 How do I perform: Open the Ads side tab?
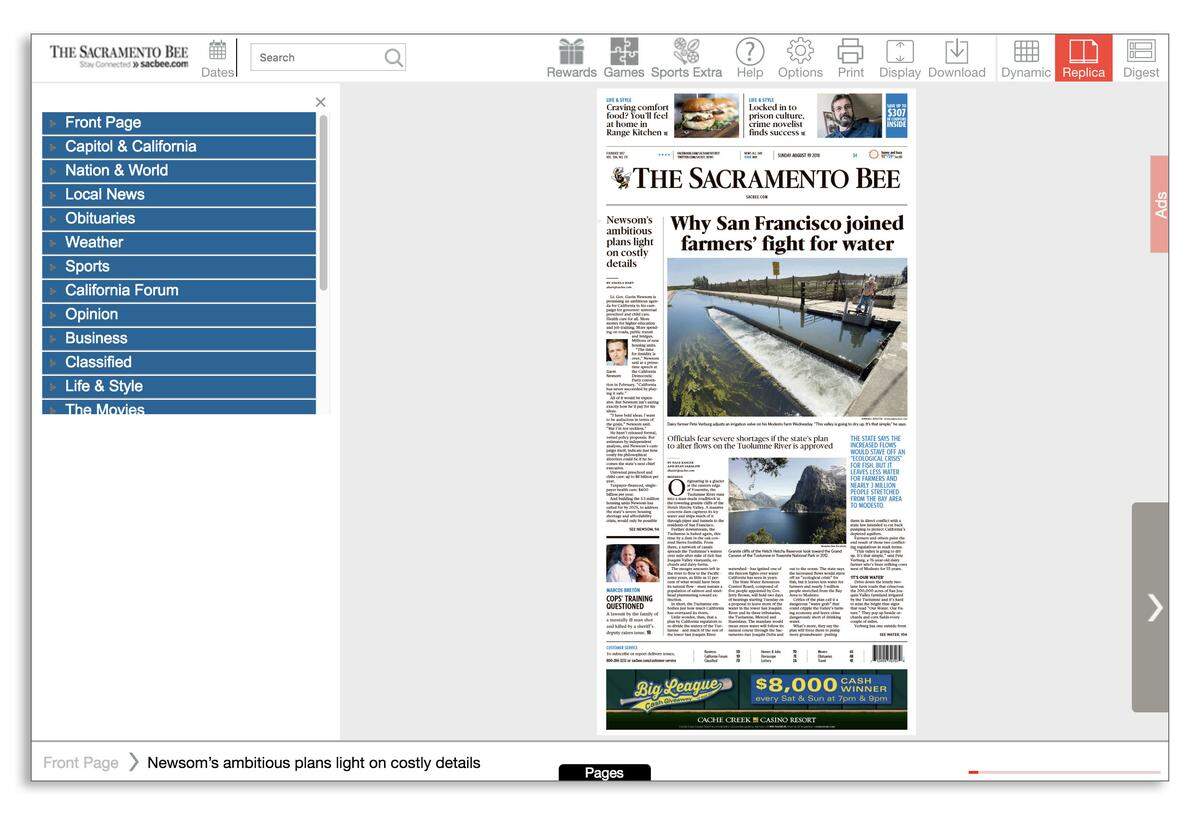pos(1159,204)
